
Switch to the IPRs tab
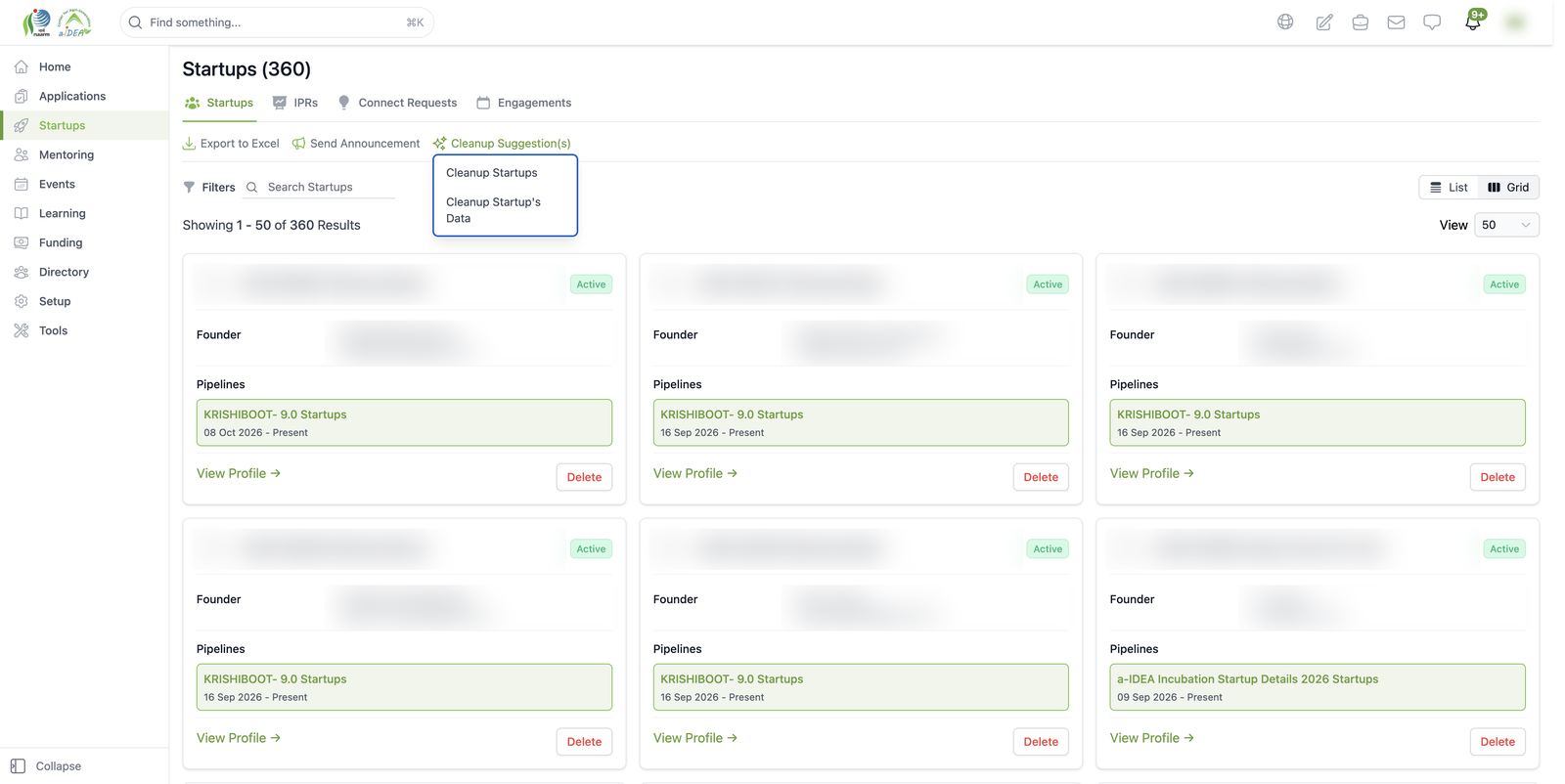pyautogui.click(x=295, y=103)
